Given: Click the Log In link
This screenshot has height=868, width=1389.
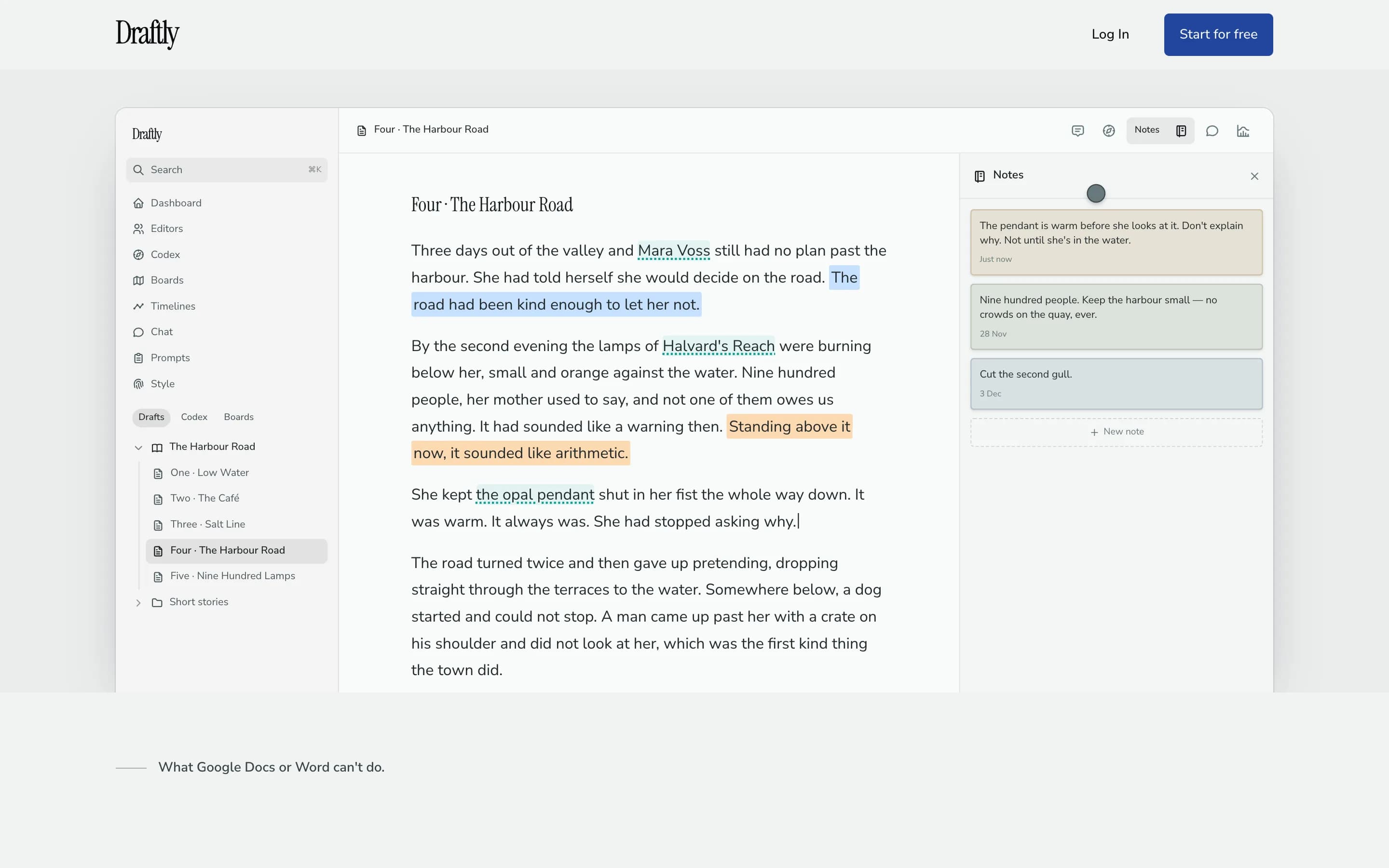Looking at the screenshot, I should 1110,34.
